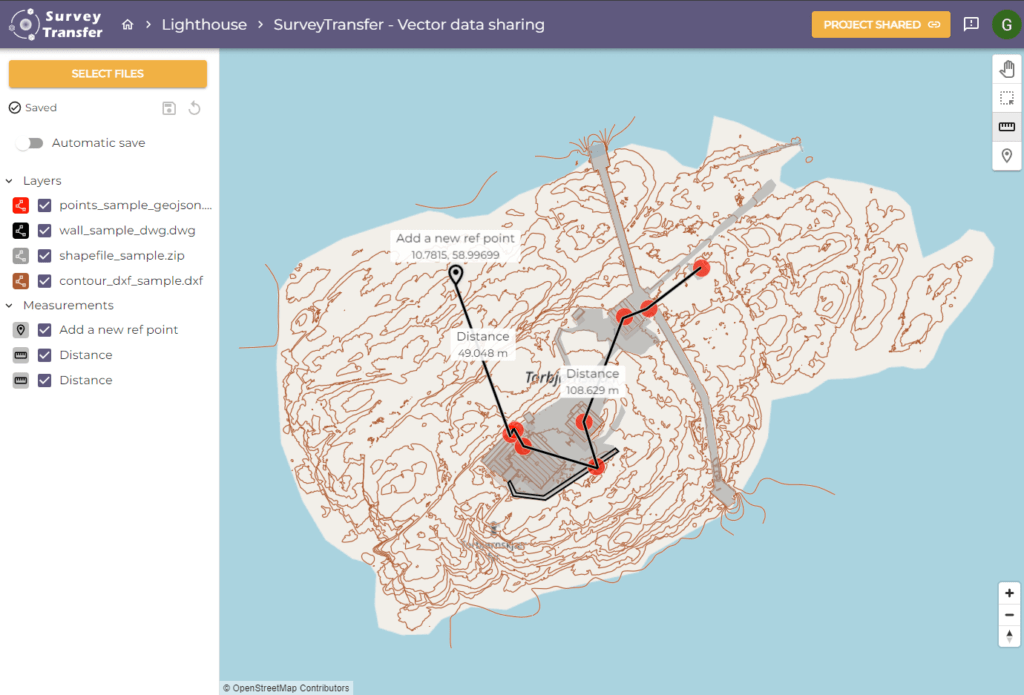This screenshot has width=1024, height=695.
Task: Select the reference point marker tool
Action: (x=1007, y=155)
